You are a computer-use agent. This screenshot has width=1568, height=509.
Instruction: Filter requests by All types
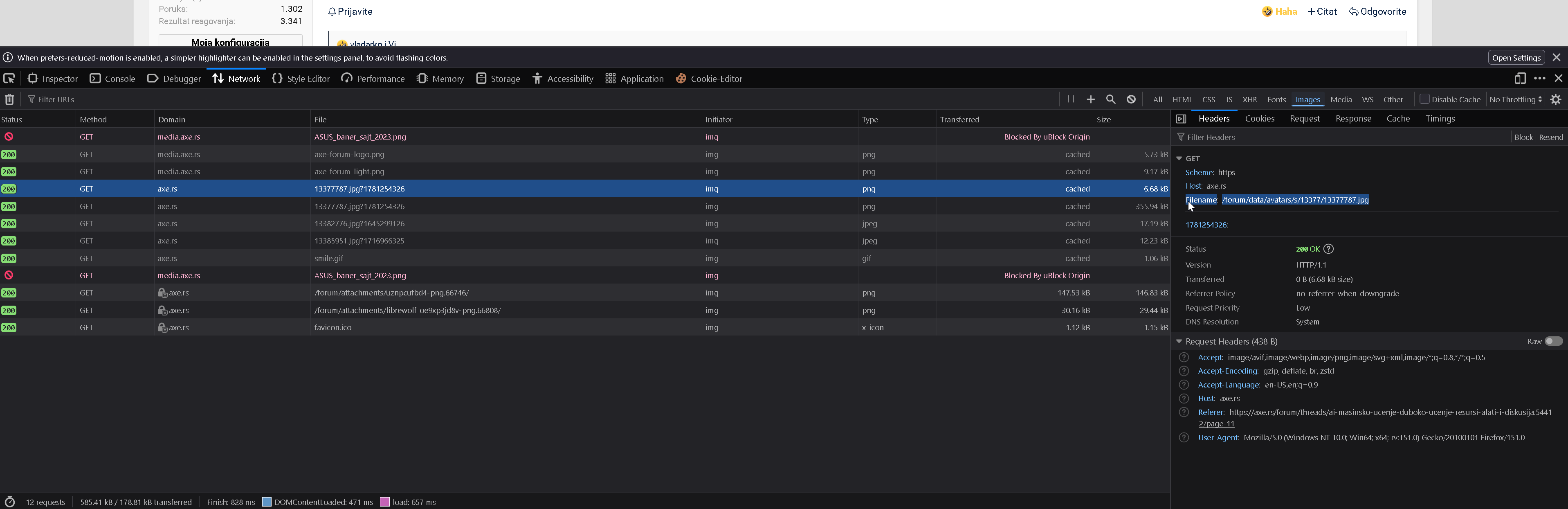(x=1157, y=99)
